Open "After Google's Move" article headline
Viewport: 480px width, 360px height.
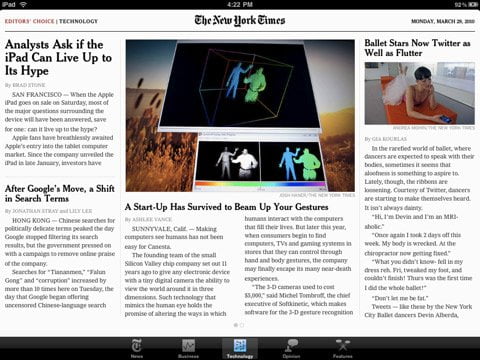click(60, 193)
